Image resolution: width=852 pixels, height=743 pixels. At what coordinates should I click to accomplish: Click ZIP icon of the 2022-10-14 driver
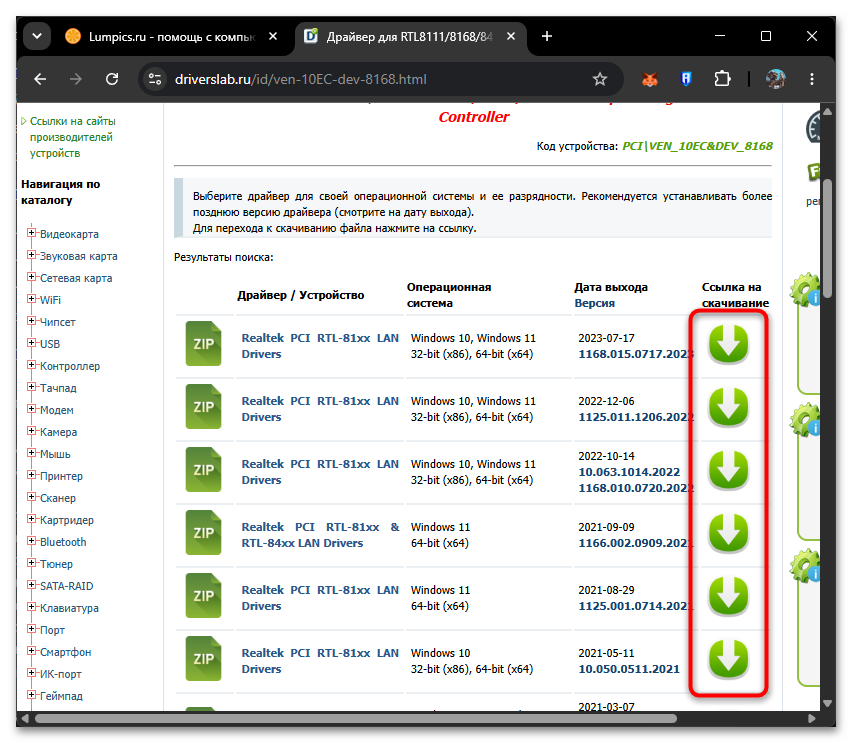(x=203, y=470)
